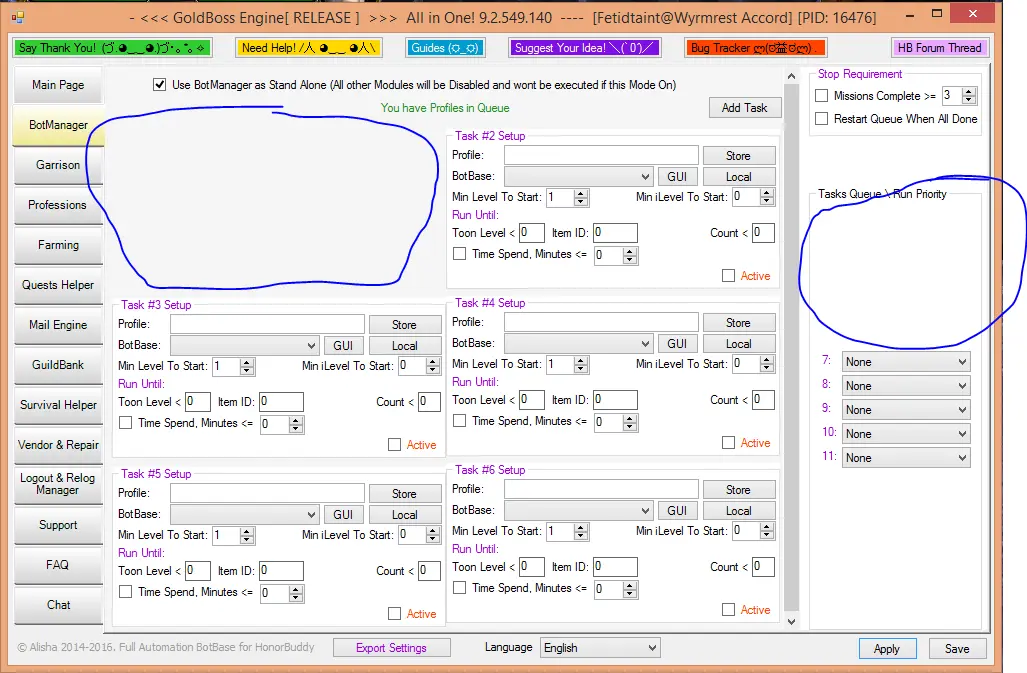Open the queue priority 11 dropdown
Screen dimensions: 1027x673
(x=906, y=458)
